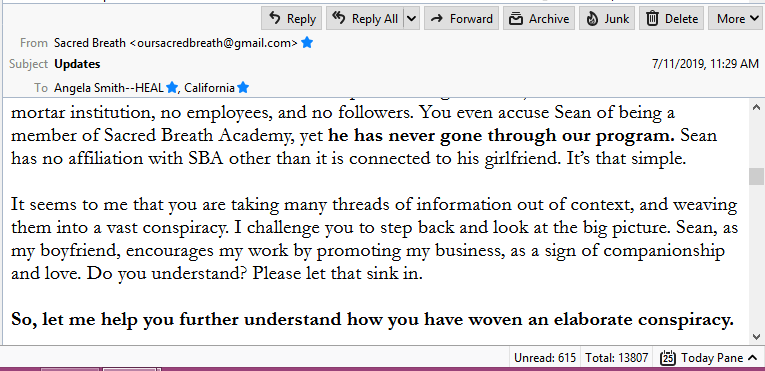The height and width of the screenshot is (371, 765).
Task: Select recipient Angela Smith--HEAL
Action: pyautogui.click(x=109, y=88)
